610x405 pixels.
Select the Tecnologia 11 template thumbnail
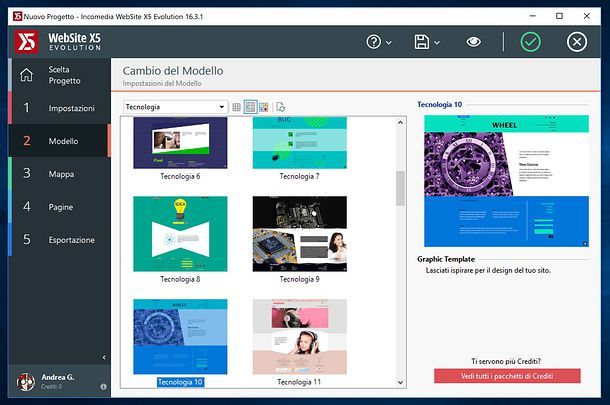pos(300,337)
